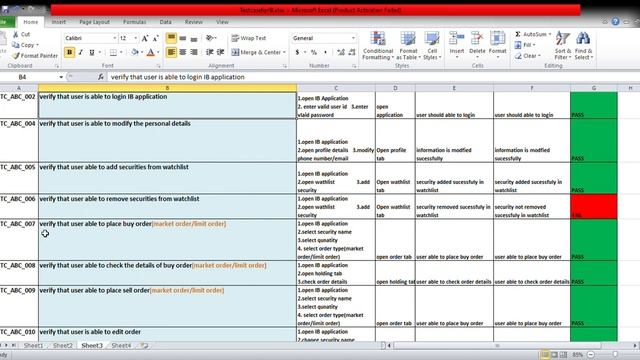Click the Insert Function fx icon

tap(100, 77)
